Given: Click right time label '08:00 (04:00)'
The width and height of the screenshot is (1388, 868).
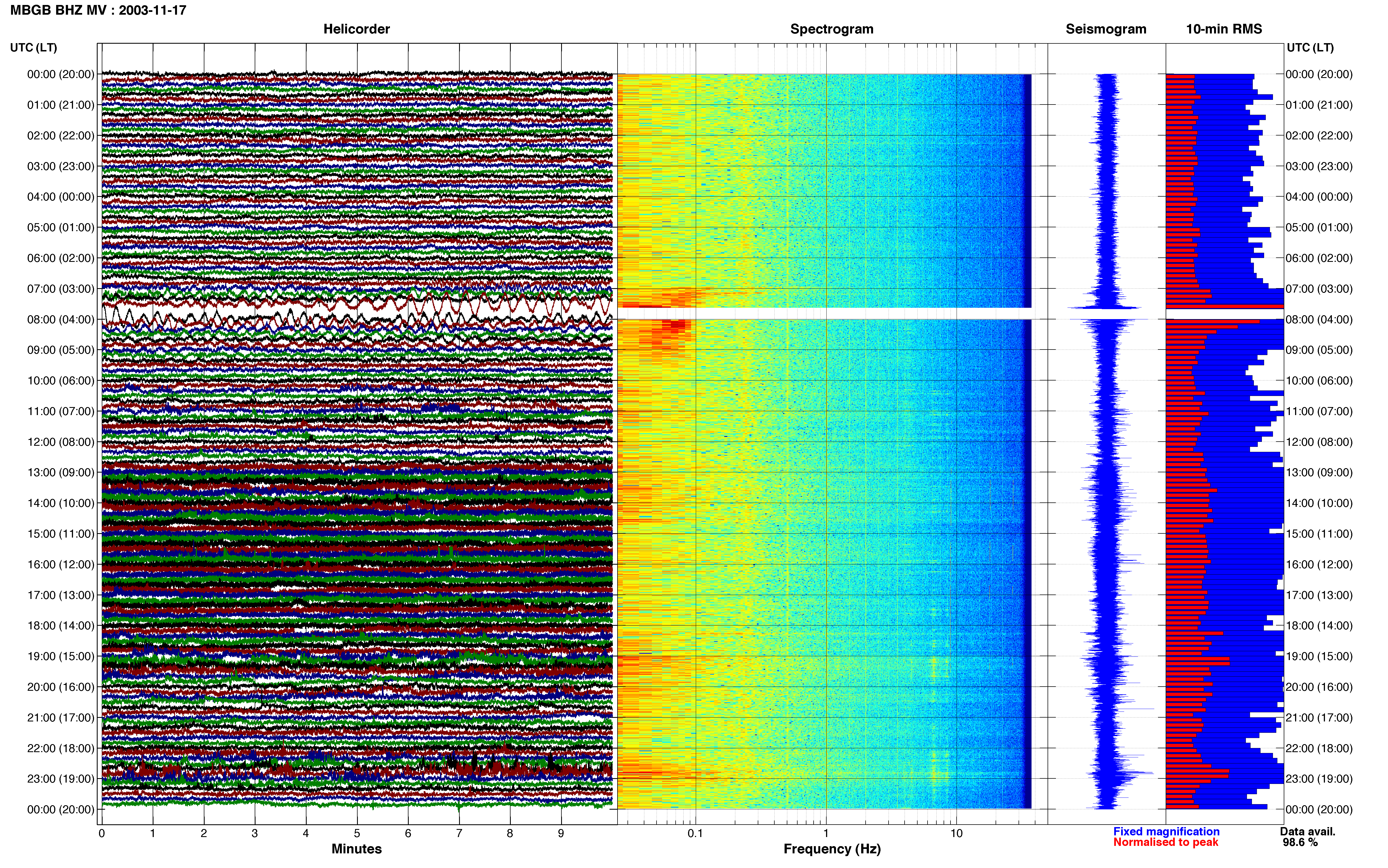Looking at the screenshot, I should click(1319, 319).
